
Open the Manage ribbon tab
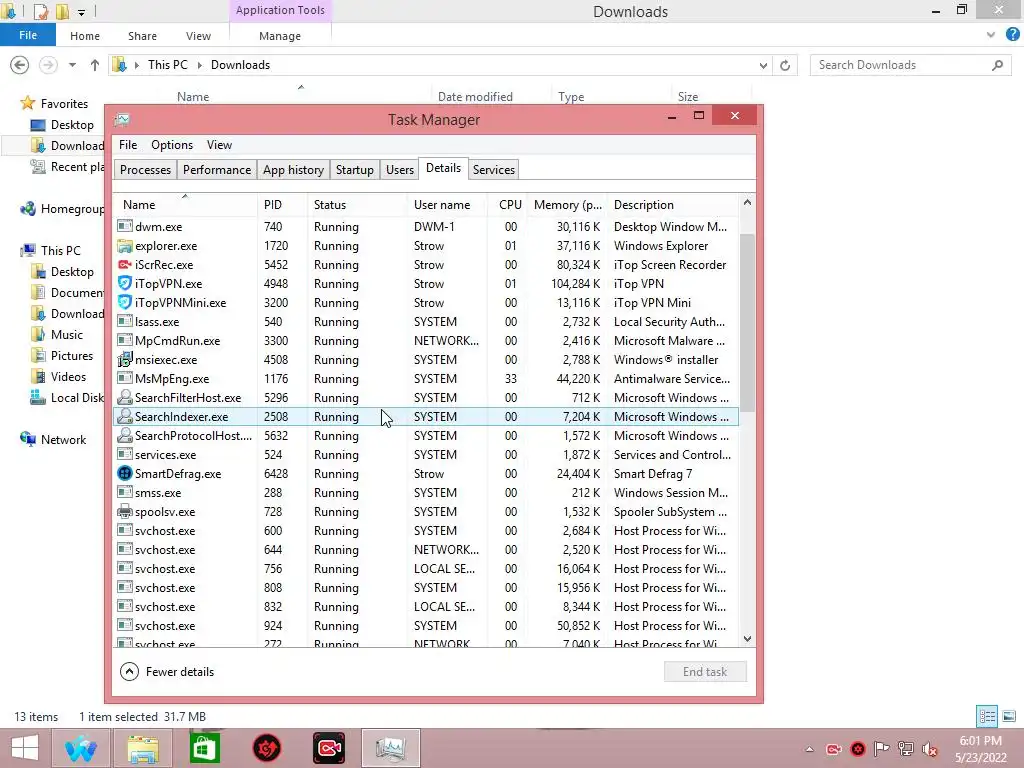click(x=280, y=36)
